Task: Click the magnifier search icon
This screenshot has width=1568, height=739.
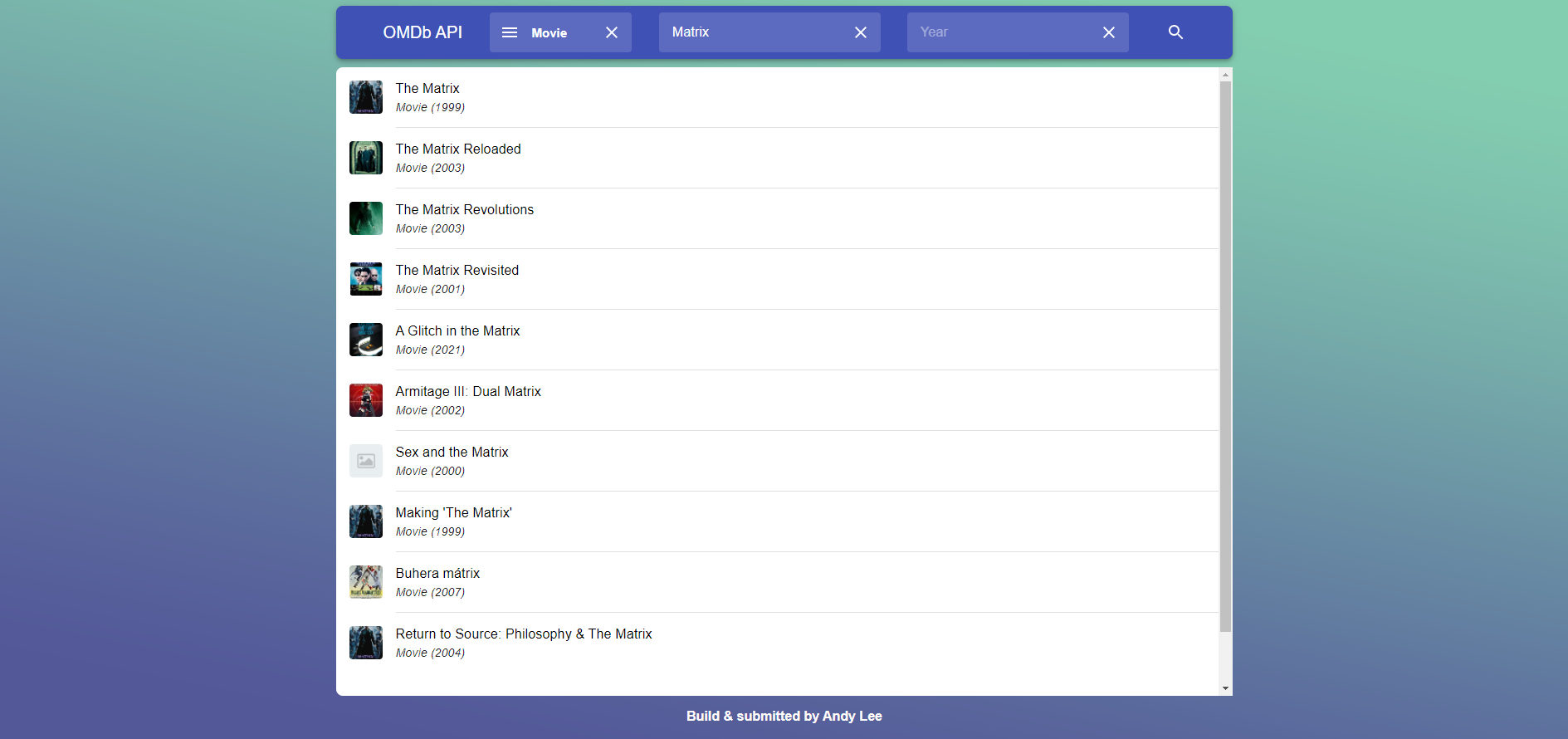Action: click(1175, 32)
